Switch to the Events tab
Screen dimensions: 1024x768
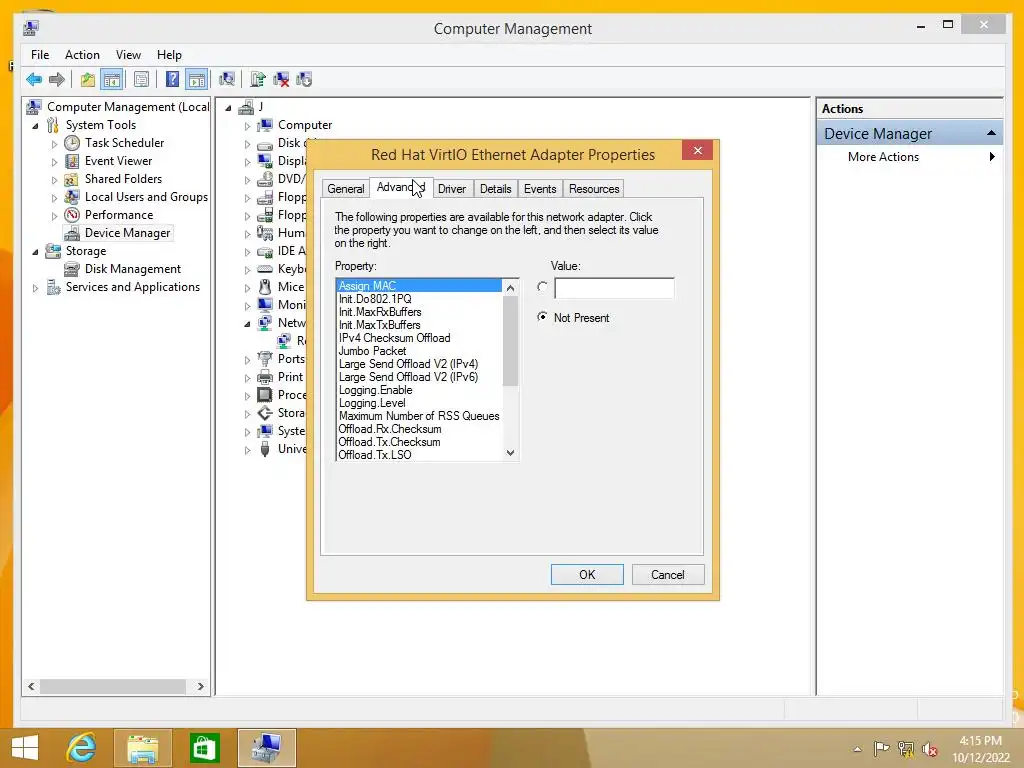(540, 189)
